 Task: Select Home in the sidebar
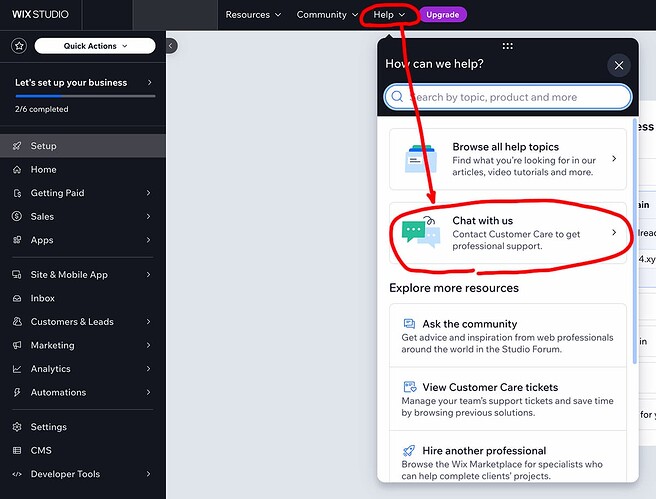(x=83, y=169)
